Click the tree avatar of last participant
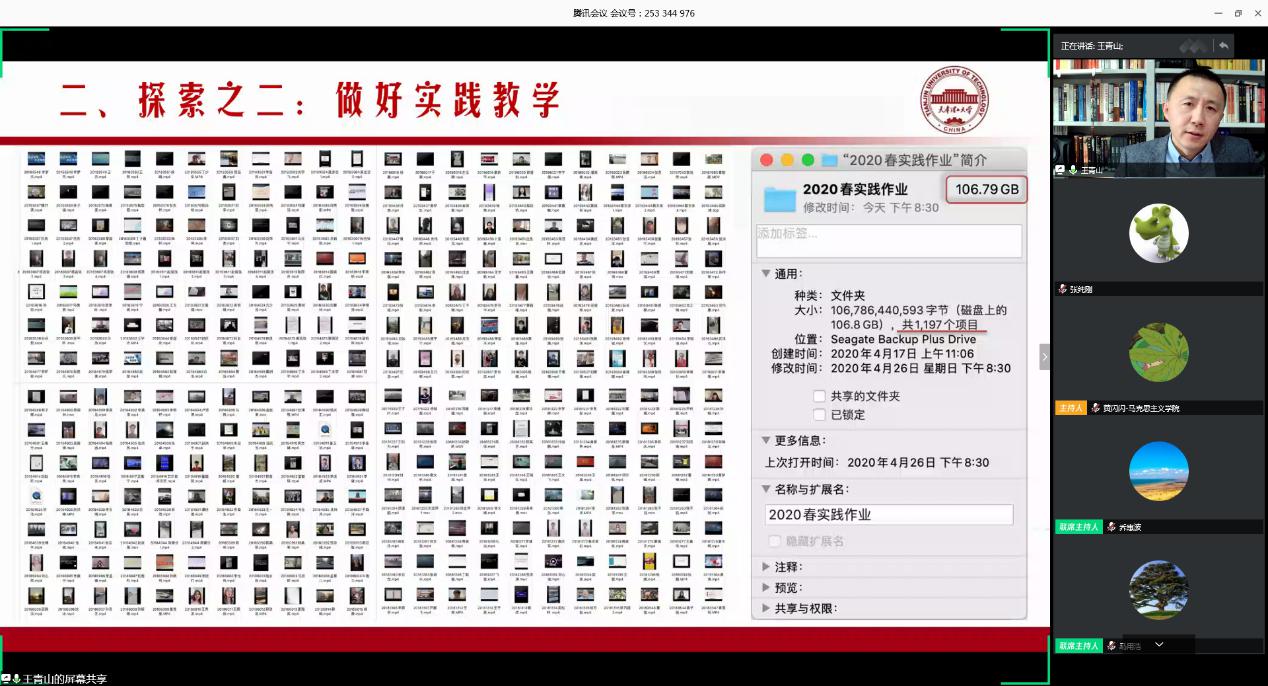Viewport: 1268px width, 686px height. pyautogui.click(x=1158, y=590)
